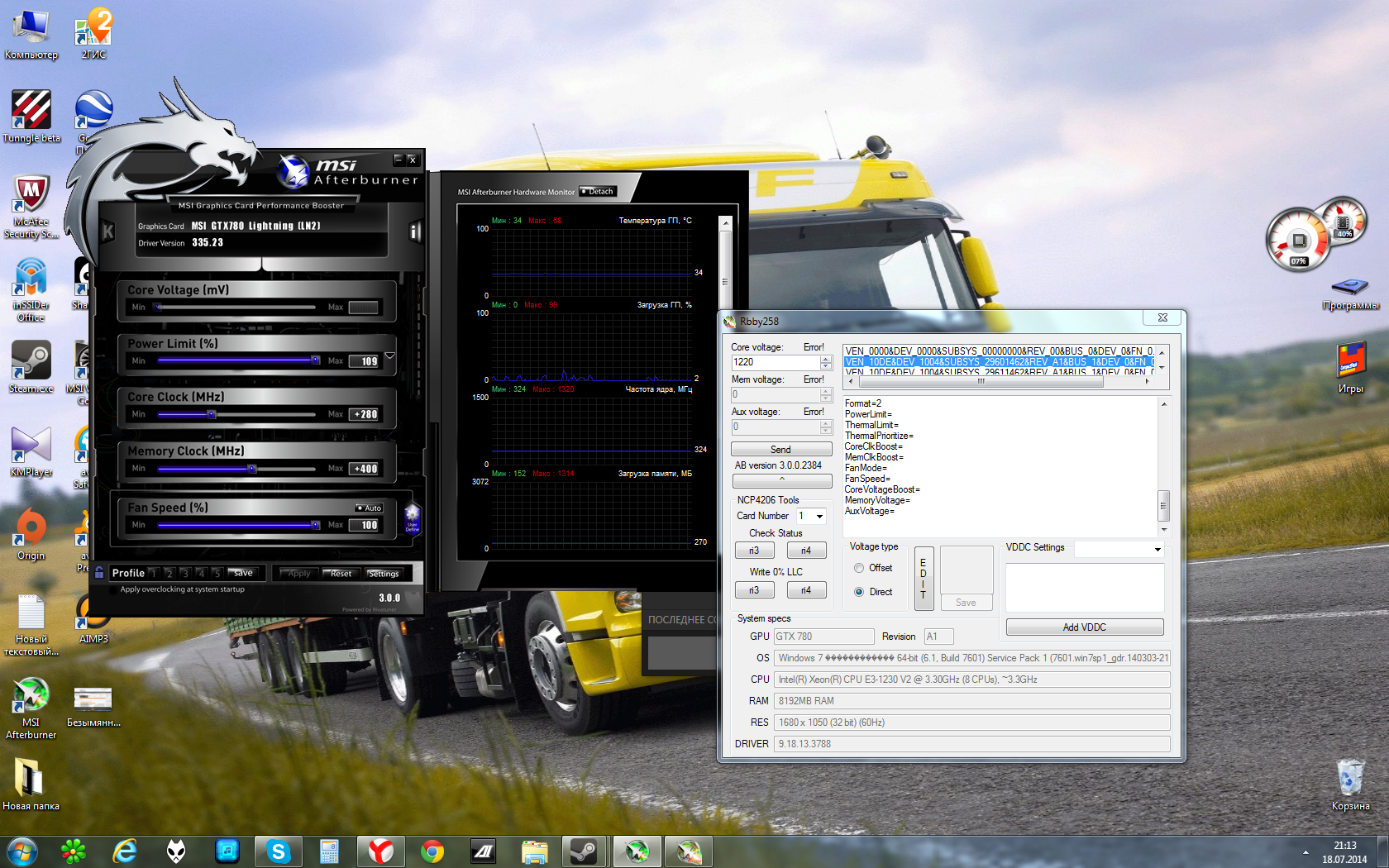This screenshot has width=1389, height=868.
Task: Open the Корзина recycle bin
Action: (x=1350, y=785)
